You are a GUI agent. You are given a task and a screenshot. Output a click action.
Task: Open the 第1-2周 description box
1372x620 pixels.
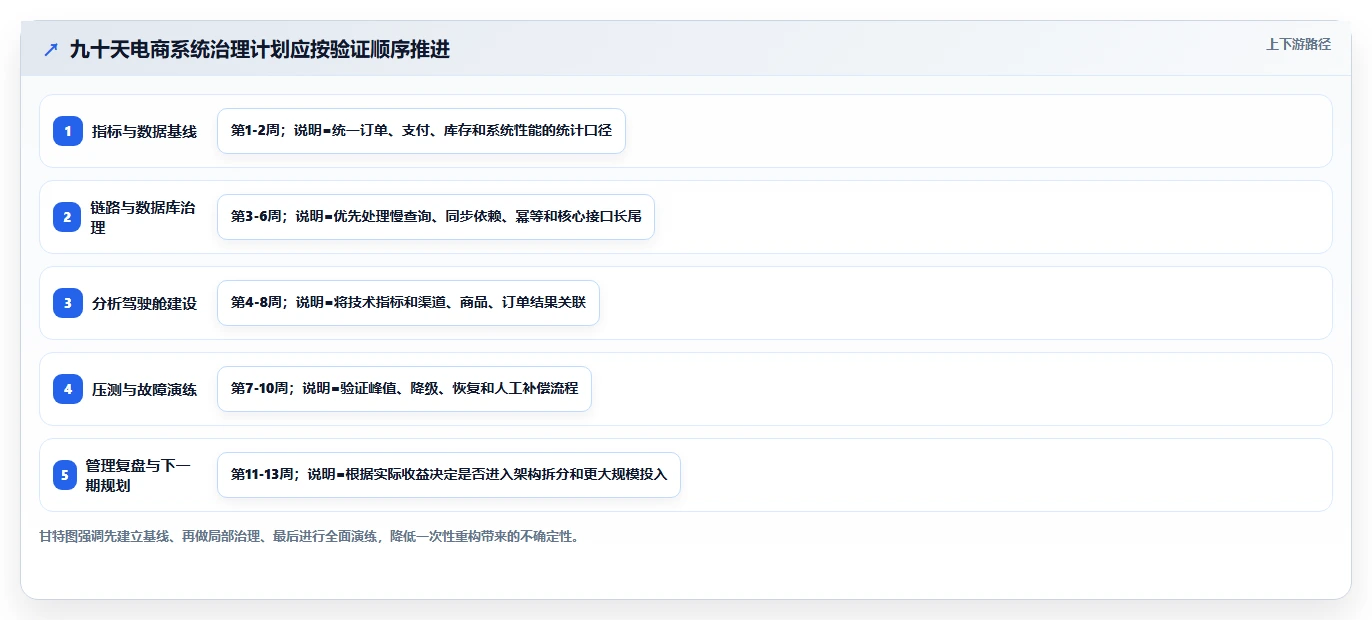tap(421, 131)
